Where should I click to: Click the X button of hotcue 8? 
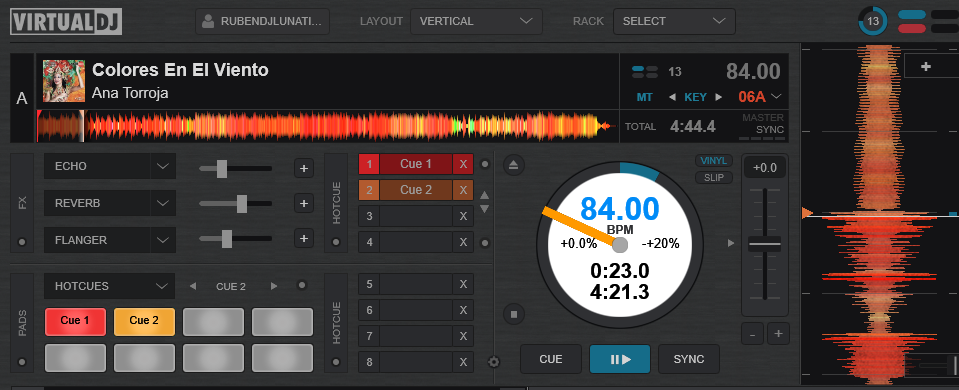point(463,362)
